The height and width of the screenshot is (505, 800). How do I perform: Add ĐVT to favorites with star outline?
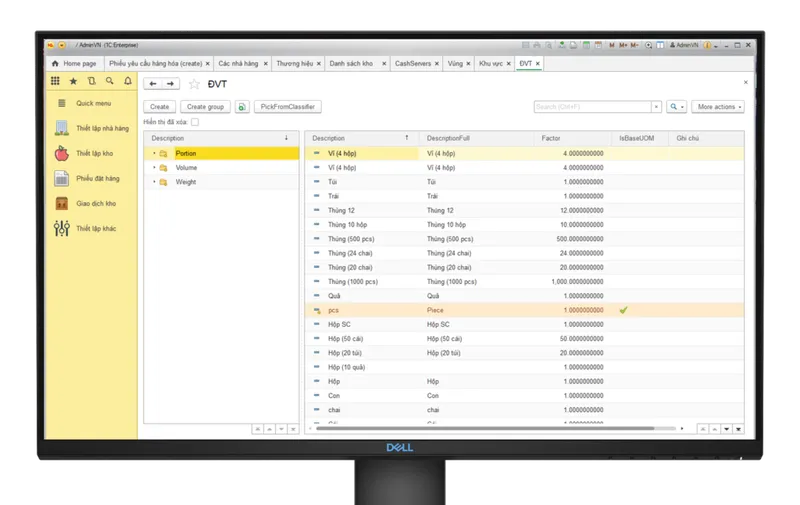(x=194, y=84)
